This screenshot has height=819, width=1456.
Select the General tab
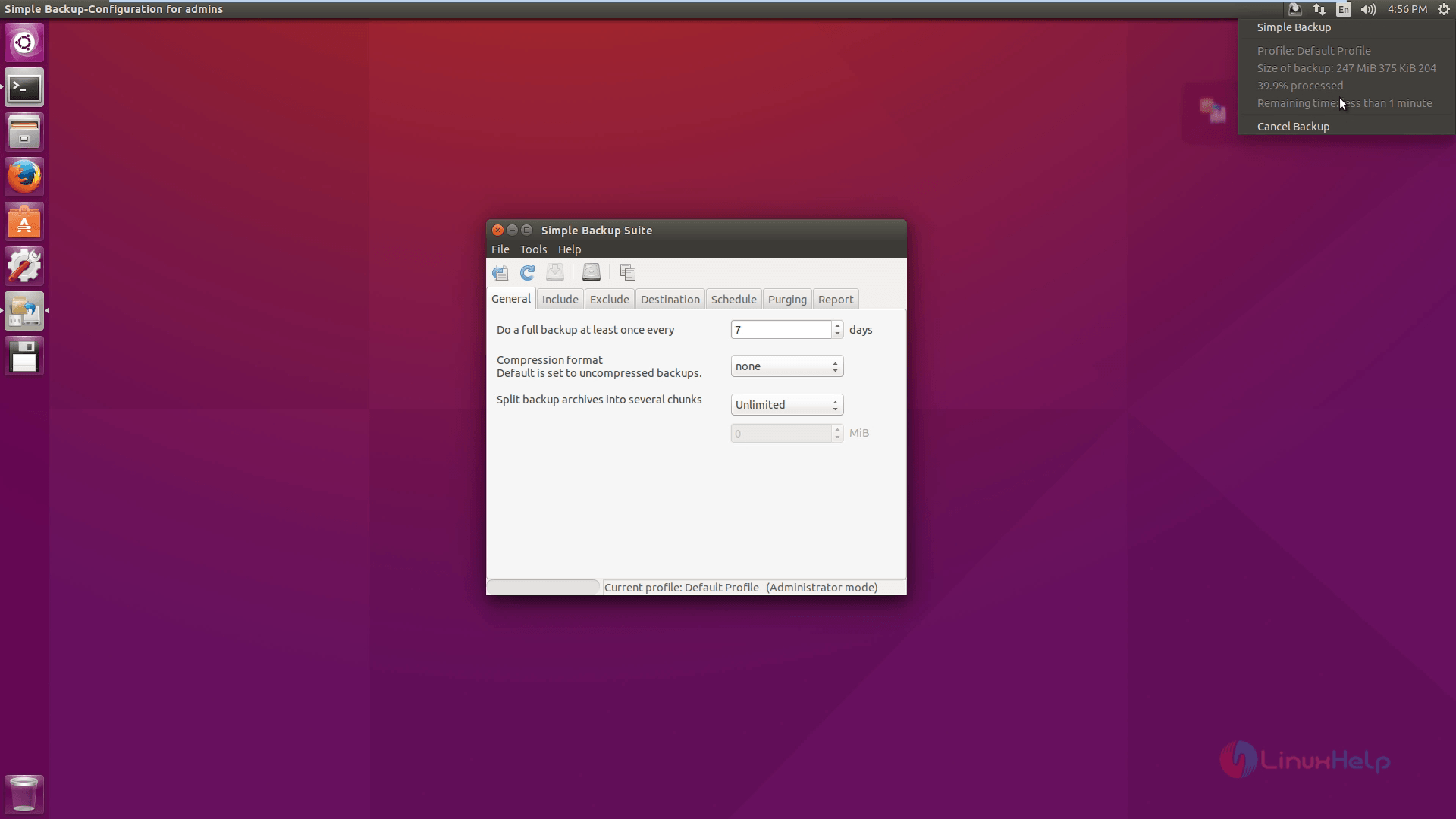(x=511, y=299)
